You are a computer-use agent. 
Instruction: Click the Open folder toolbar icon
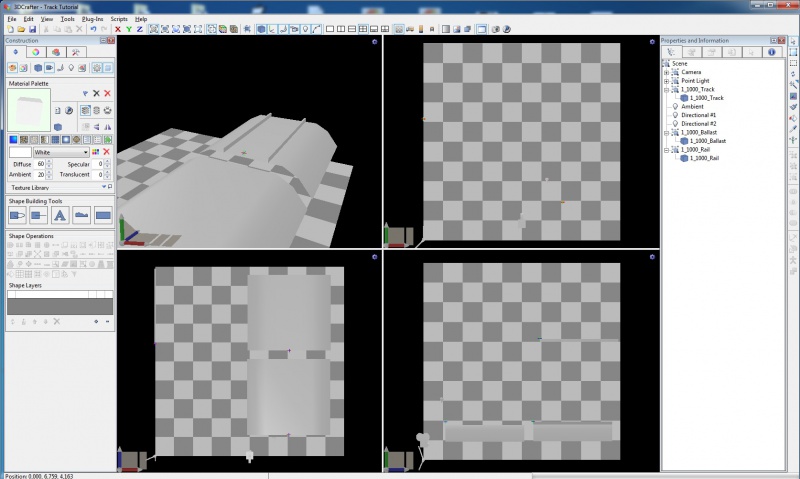pos(21,30)
